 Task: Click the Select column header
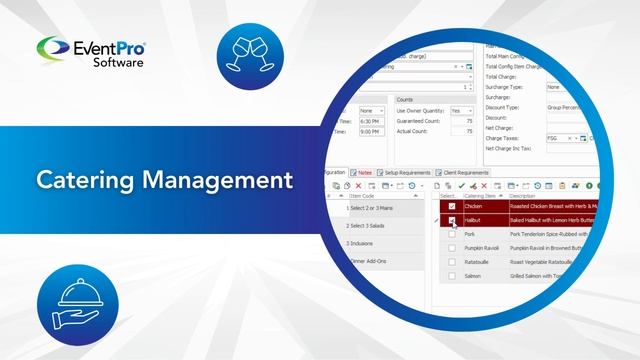448,196
